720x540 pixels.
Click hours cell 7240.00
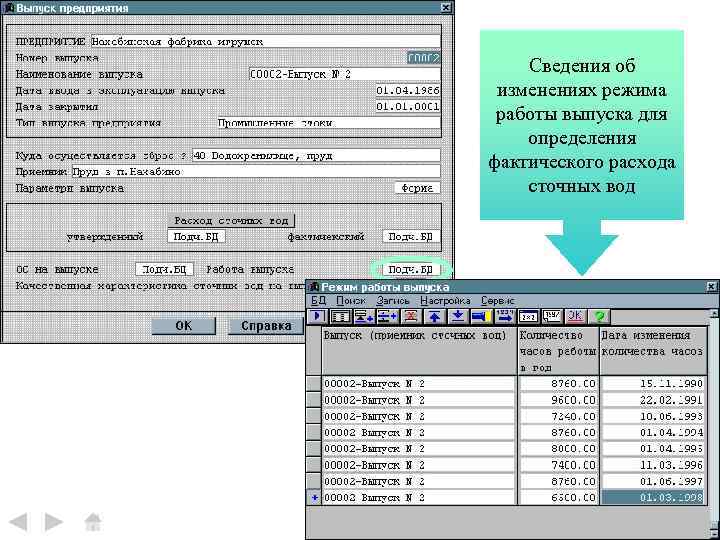click(558, 416)
